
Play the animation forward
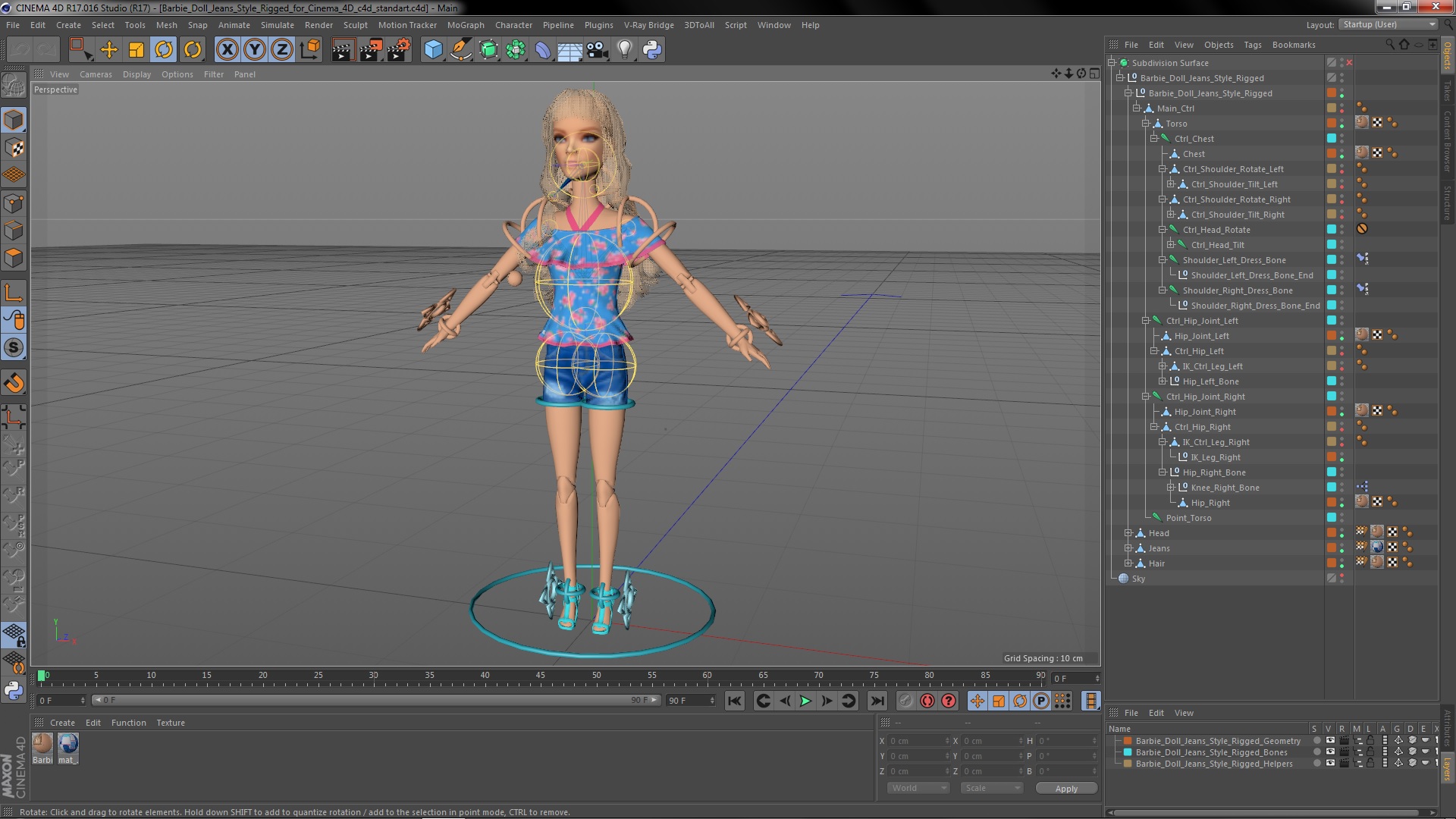[806, 701]
